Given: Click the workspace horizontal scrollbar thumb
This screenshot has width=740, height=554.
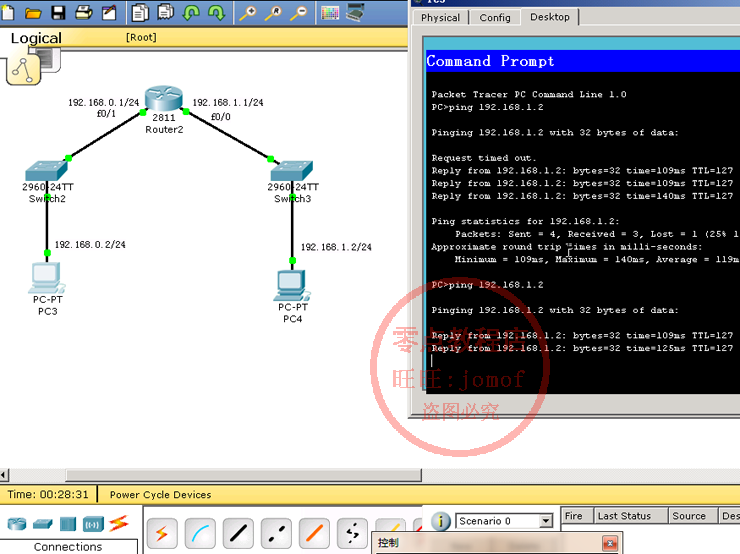Looking at the screenshot, I should coord(243,475).
